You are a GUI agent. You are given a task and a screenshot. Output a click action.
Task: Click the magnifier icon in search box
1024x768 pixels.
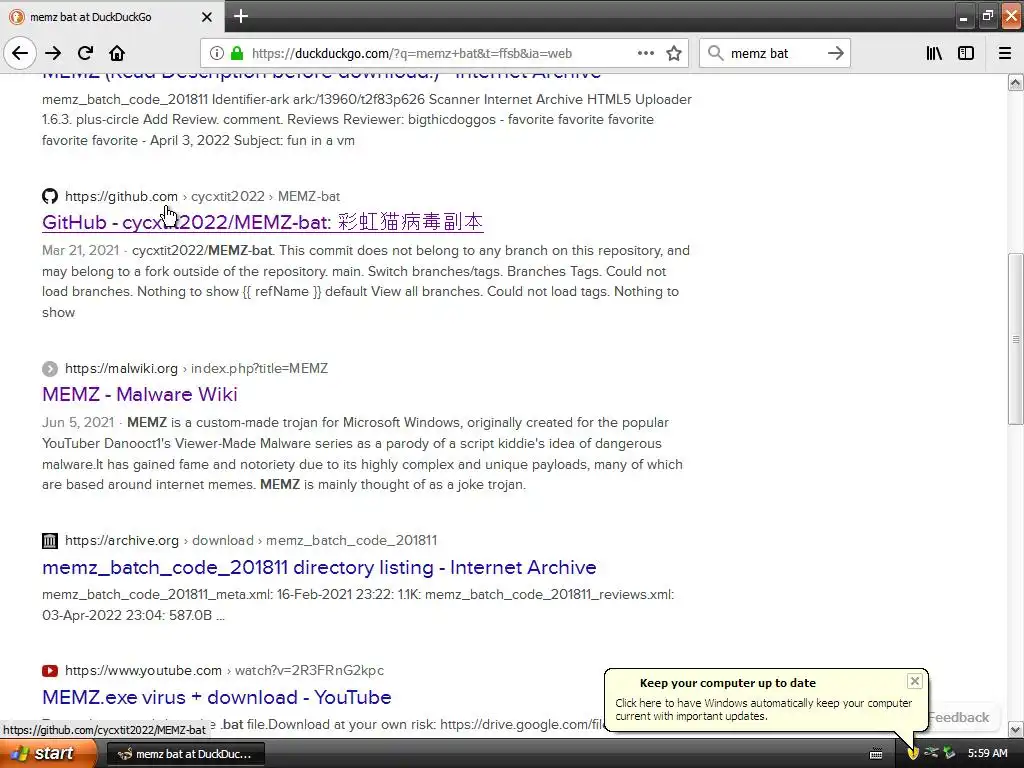(716, 53)
